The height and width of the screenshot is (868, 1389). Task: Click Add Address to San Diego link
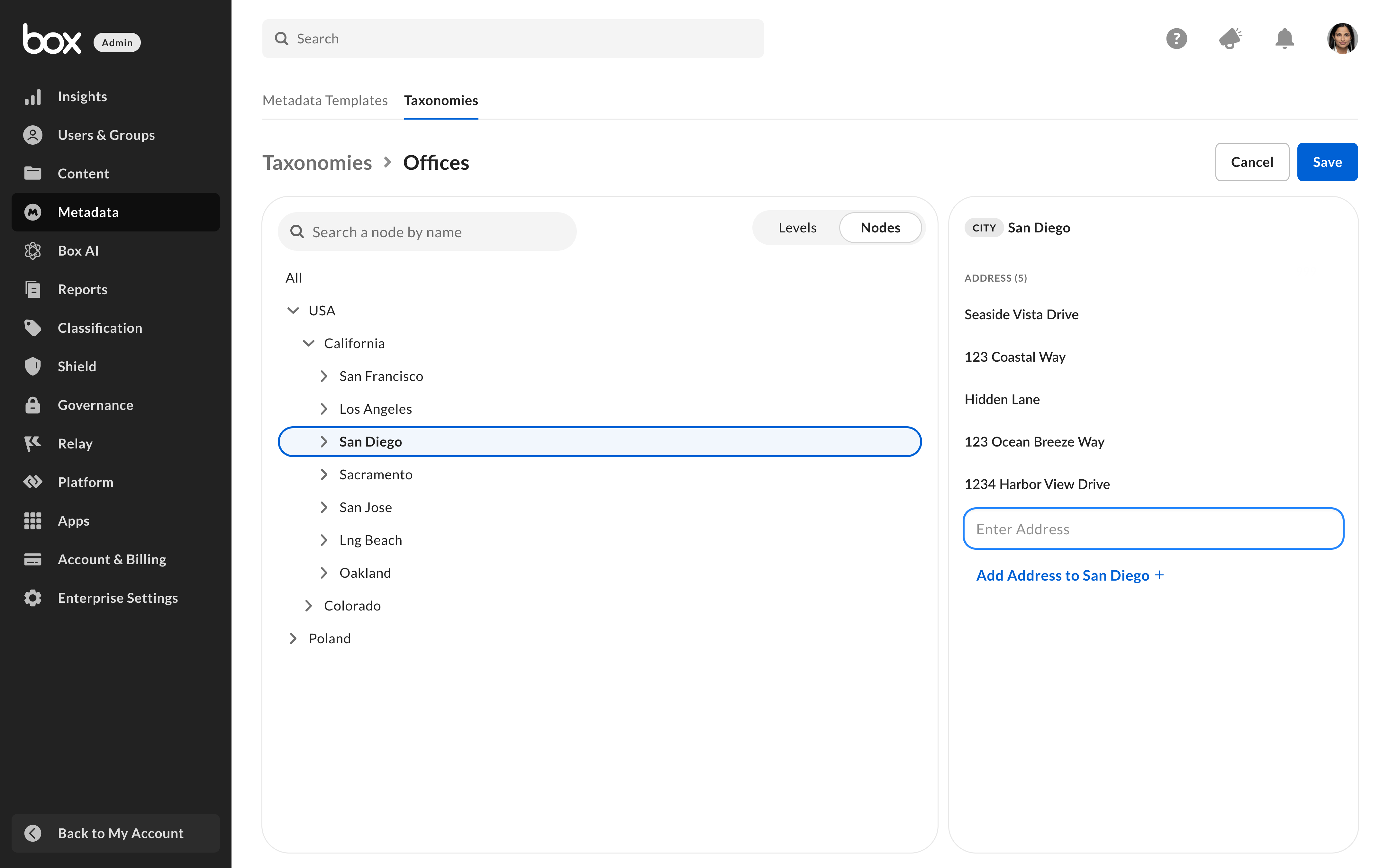(1069, 575)
